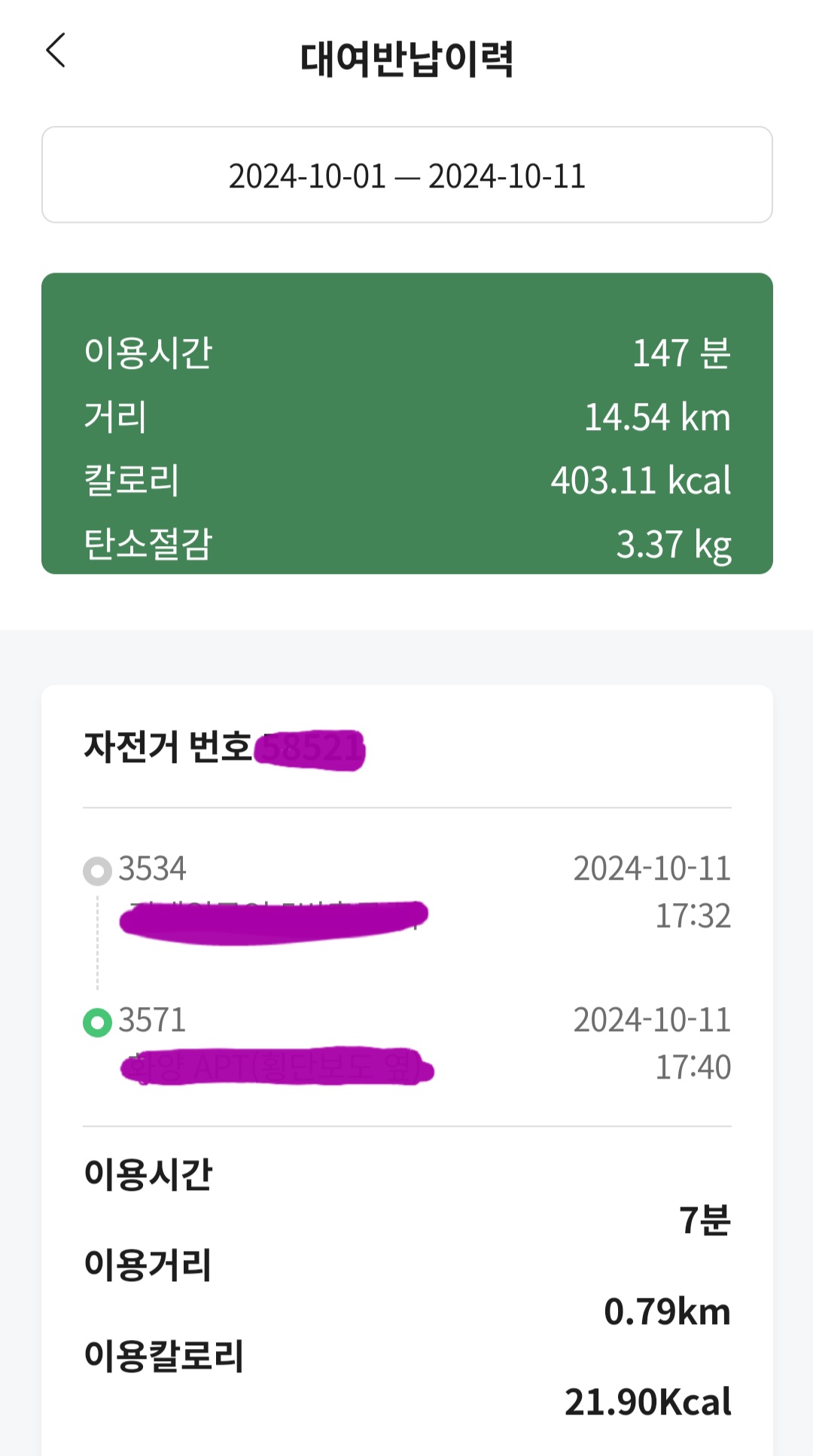Click the 17:32 rental timestamp
This screenshot has height=1456, width=813.
tap(693, 916)
